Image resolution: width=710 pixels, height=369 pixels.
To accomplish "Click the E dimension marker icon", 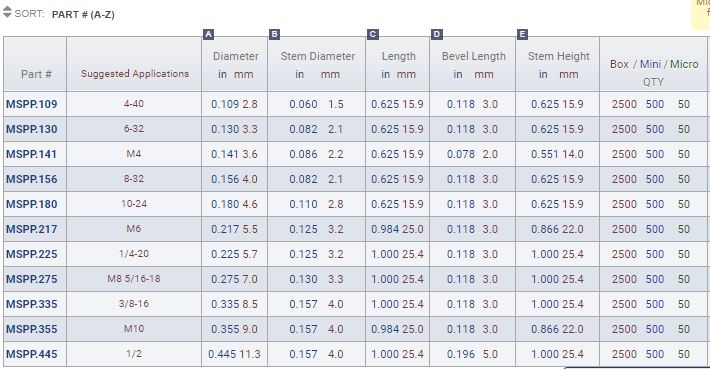I will [522, 34].
